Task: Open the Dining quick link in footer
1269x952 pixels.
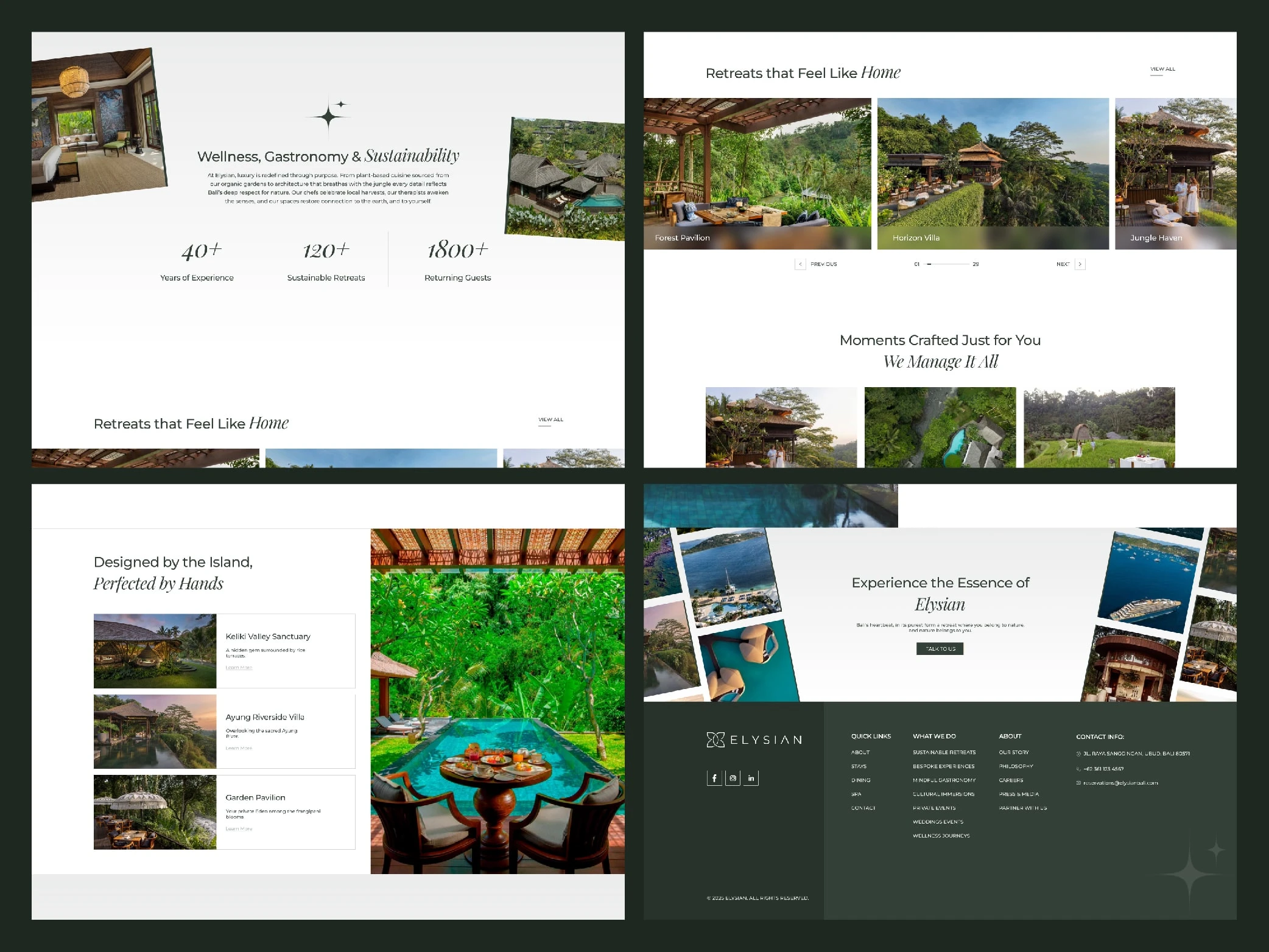Action: point(860,780)
